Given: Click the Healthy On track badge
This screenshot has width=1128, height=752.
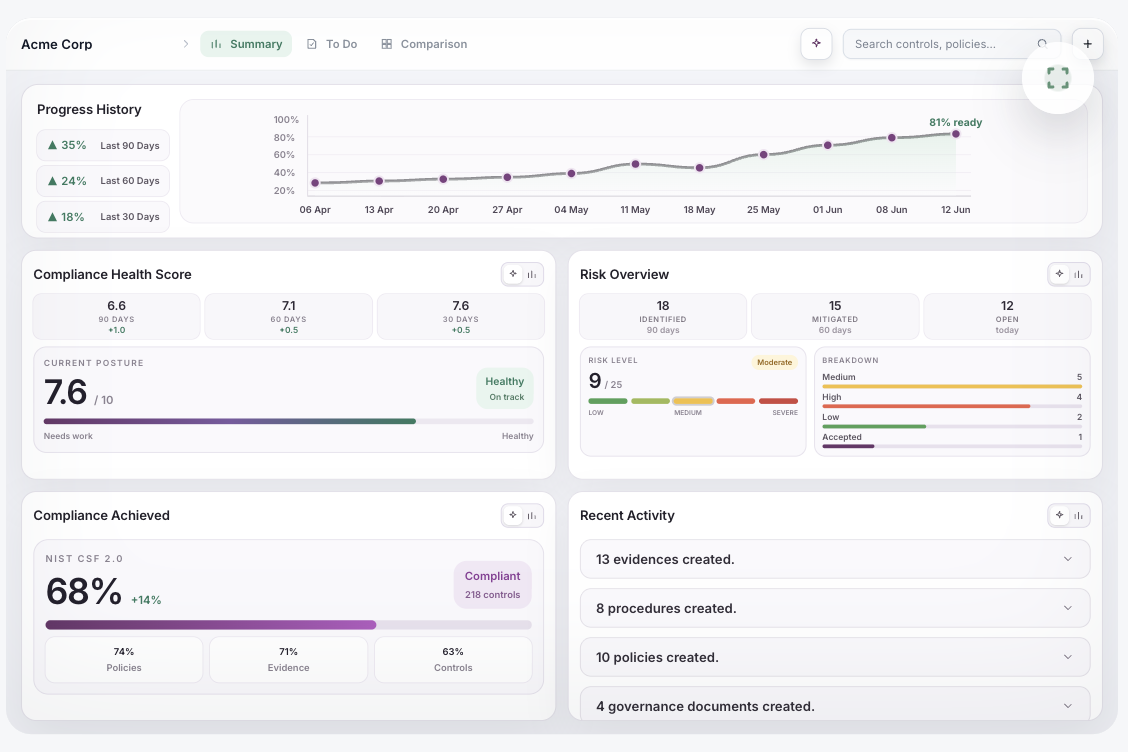Looking at the screenshot, I should (505, 389).
